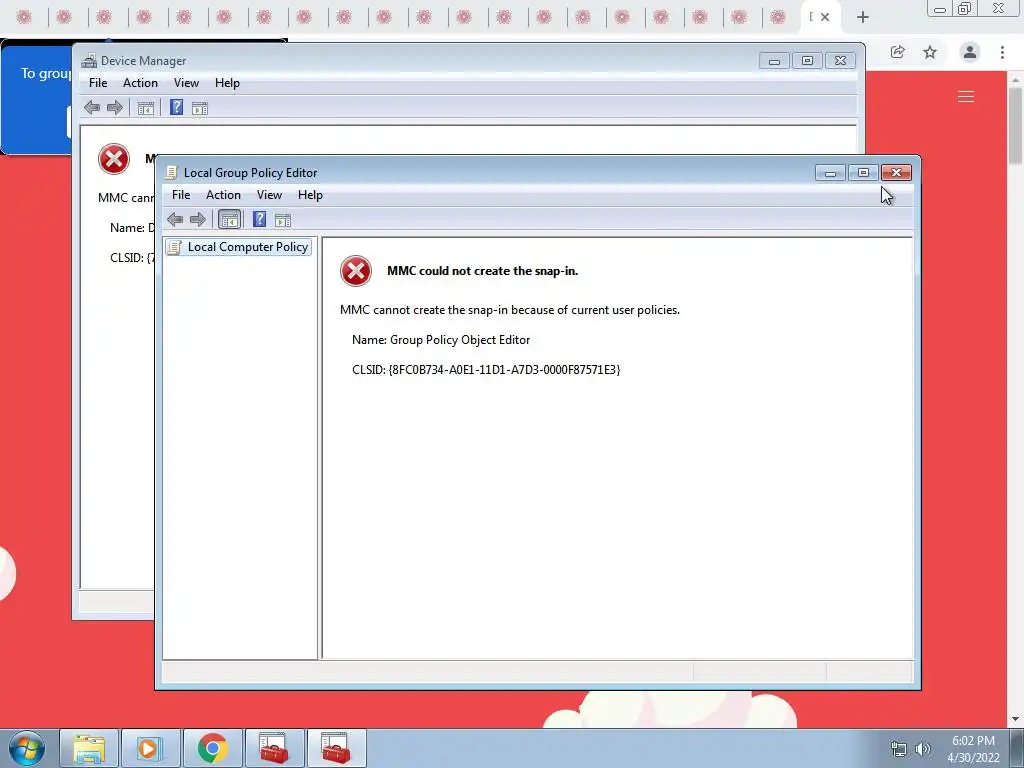Click Back arrow in Device Manager toolbar

click(x=92, y=108)
